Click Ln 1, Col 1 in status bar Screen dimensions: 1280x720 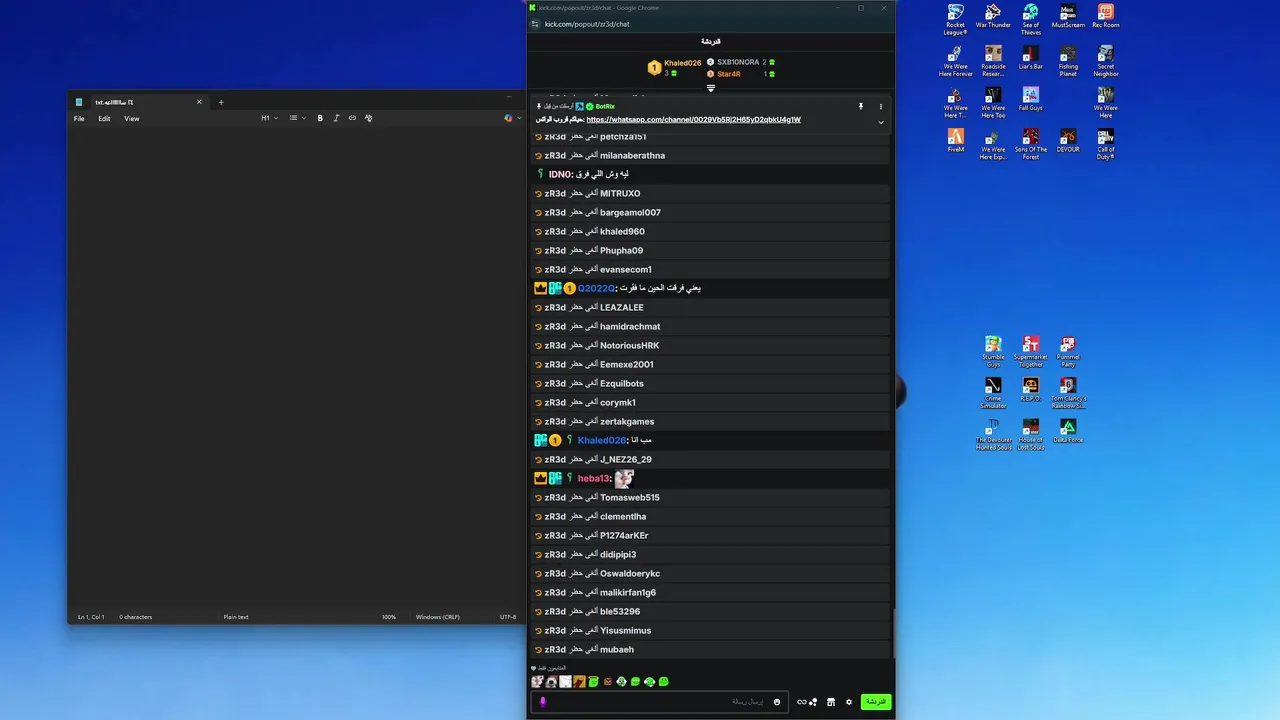(x=91, y=617)
